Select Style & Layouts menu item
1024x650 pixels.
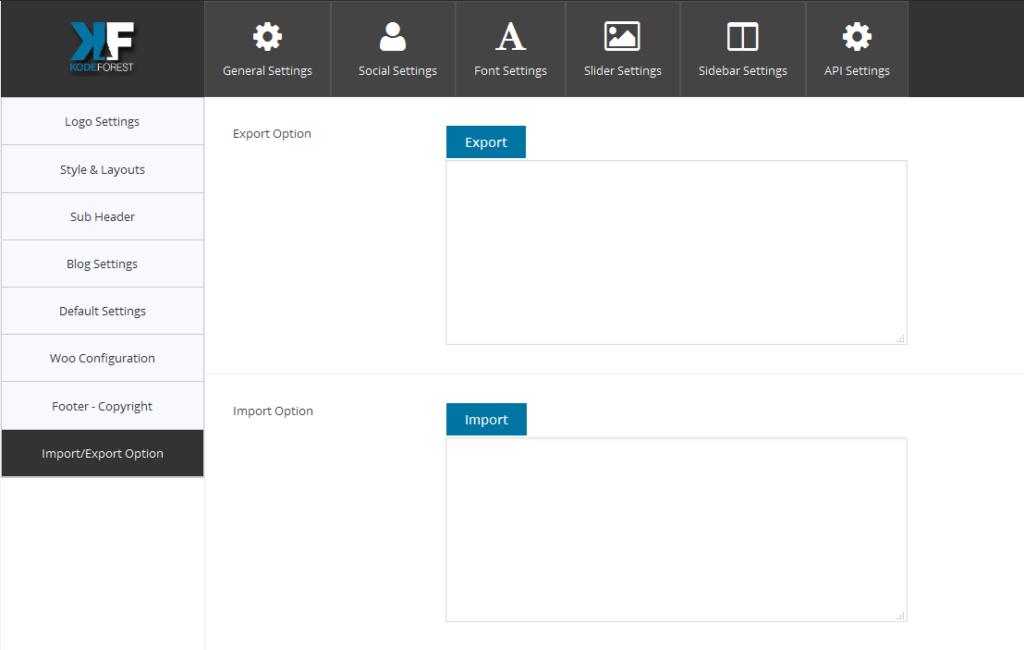(x=103, y=169)
